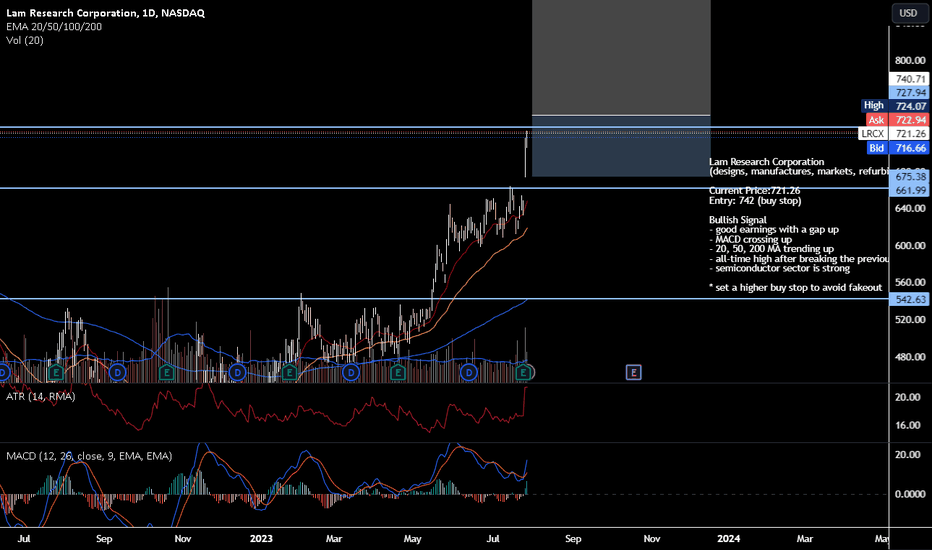Open the December 2022 dividend marker
The image size is (932, 550).
pyautogui.click(x=238, y=373)
